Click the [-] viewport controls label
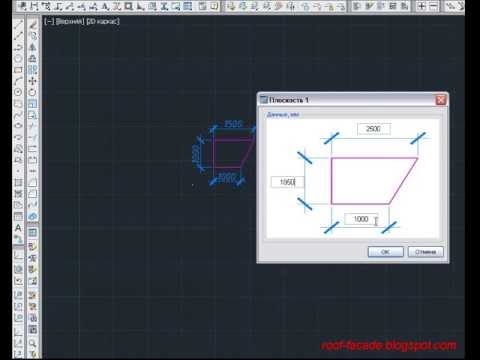Screen dimensions: 480x360 pos(49,21)
